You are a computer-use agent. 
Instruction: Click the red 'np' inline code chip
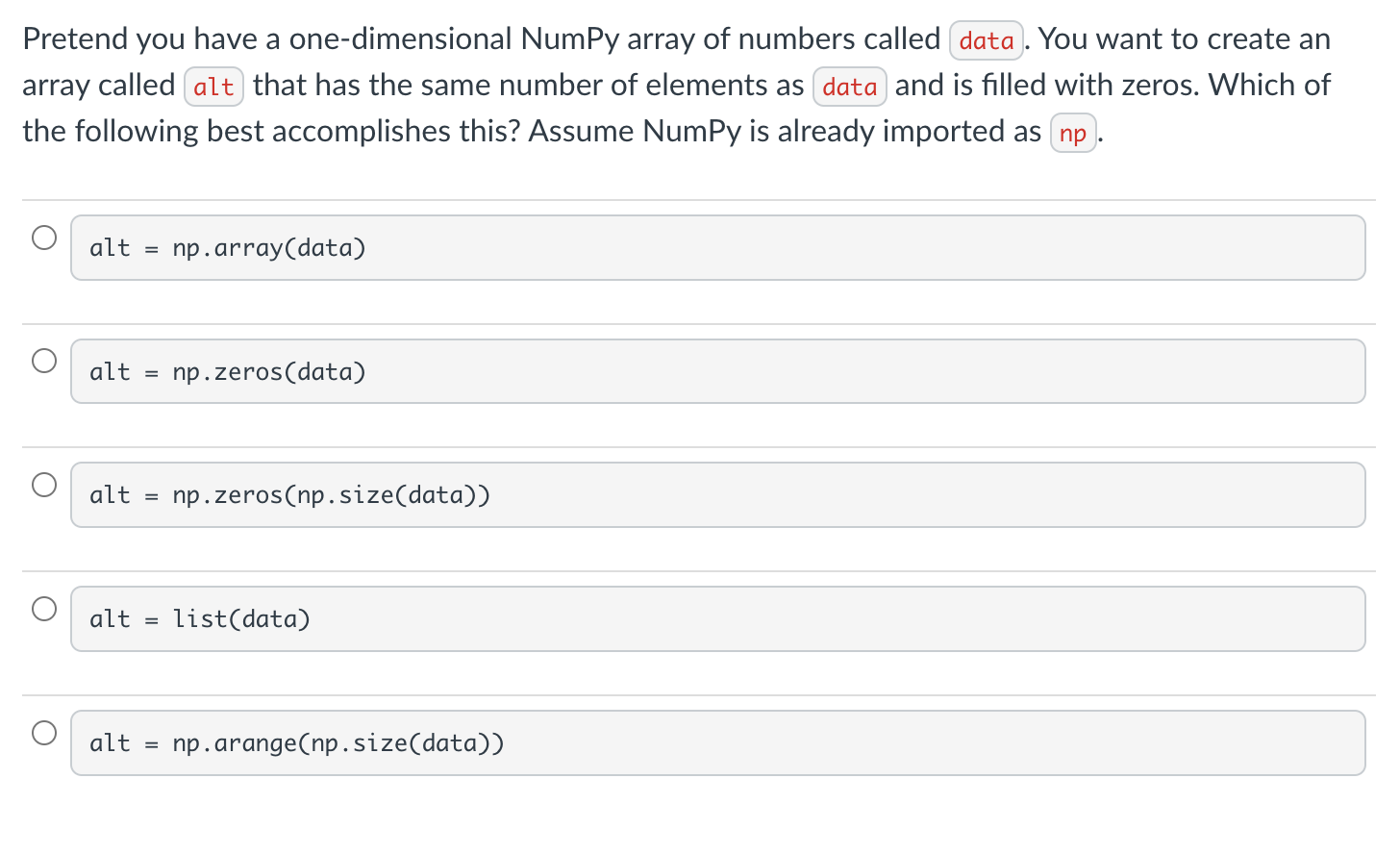(x=1073, y=133)
